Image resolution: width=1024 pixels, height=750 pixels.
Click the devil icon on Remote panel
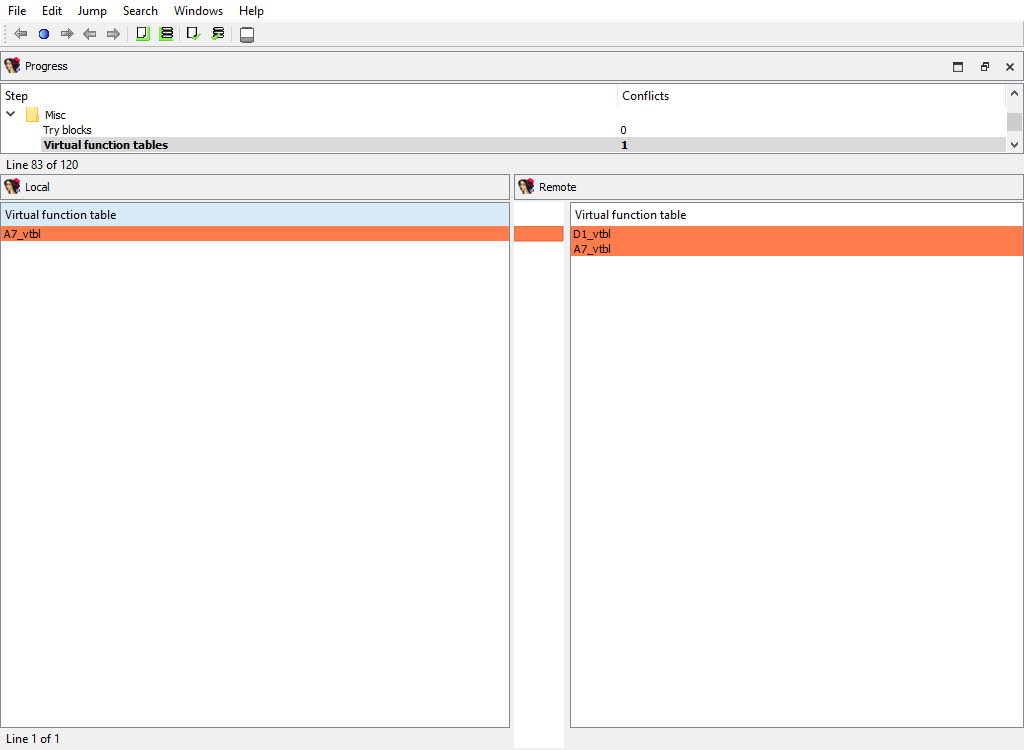click(526, 186)
